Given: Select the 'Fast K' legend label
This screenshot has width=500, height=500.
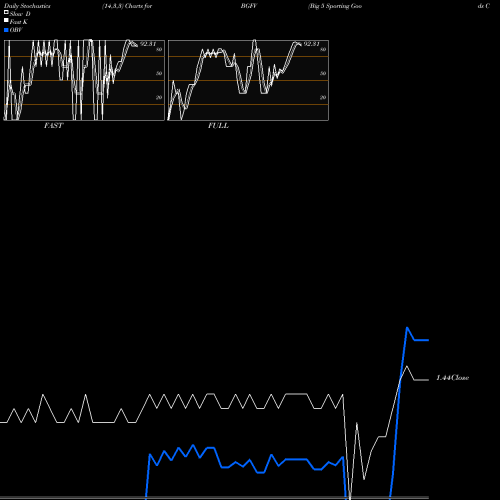Looking at the screenshot, I should (x=19, y=22).
